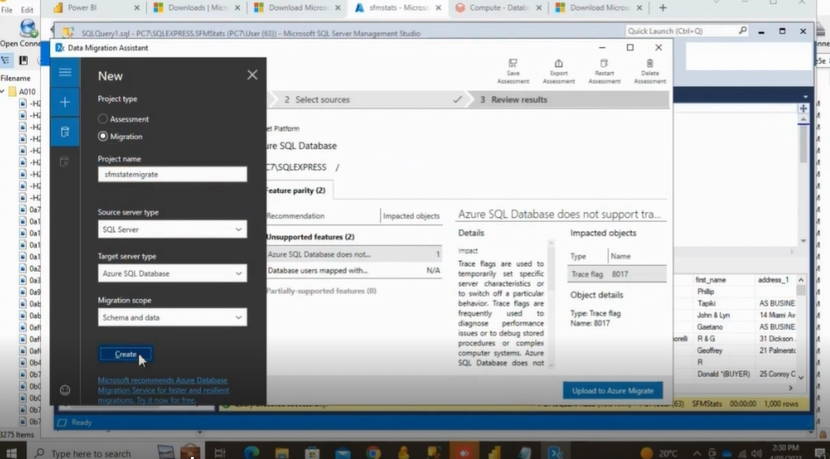The width and height of the screenshot is (830, 459).
Task: Click the Create button
Action: pyautogui.click(x=125, y=354)
